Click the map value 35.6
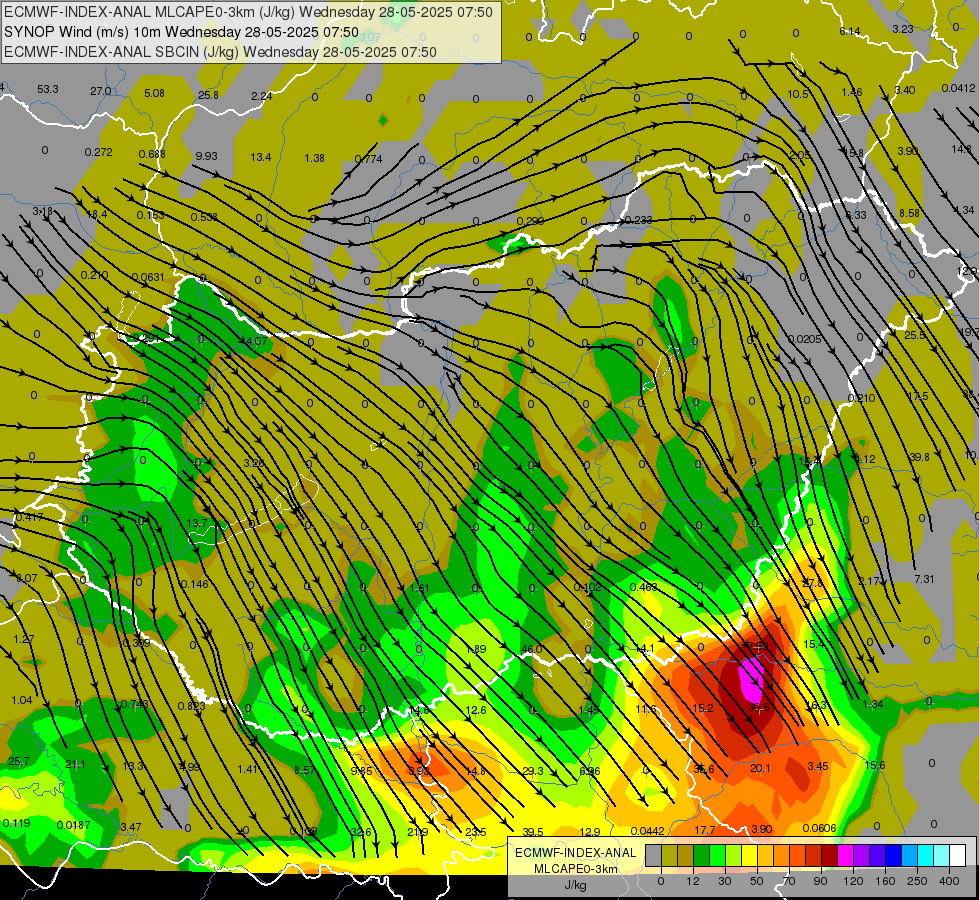This screenshot has height=900, width=979. pyautogui.click(x=704, y=769)
